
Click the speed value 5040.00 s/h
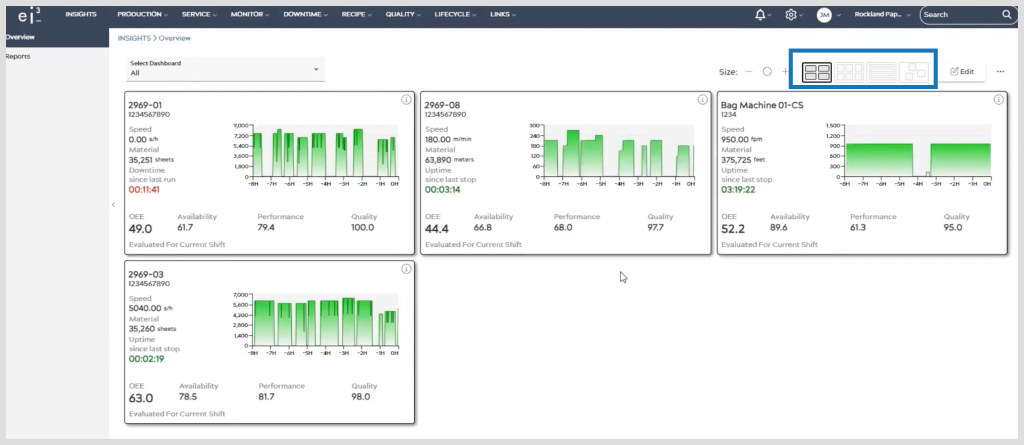(x=152, y=308)
